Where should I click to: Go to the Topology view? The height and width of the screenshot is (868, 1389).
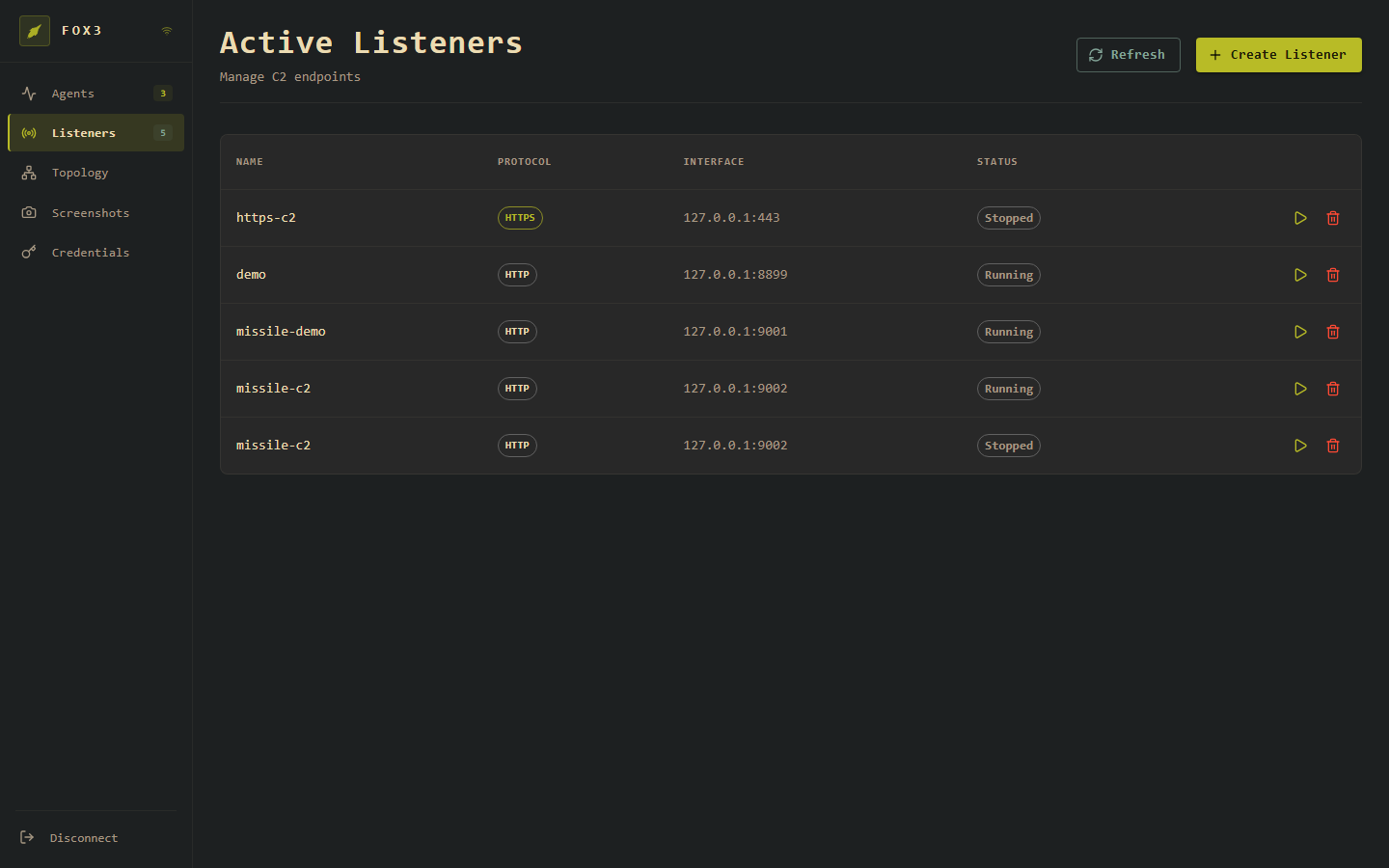point(95,173)
